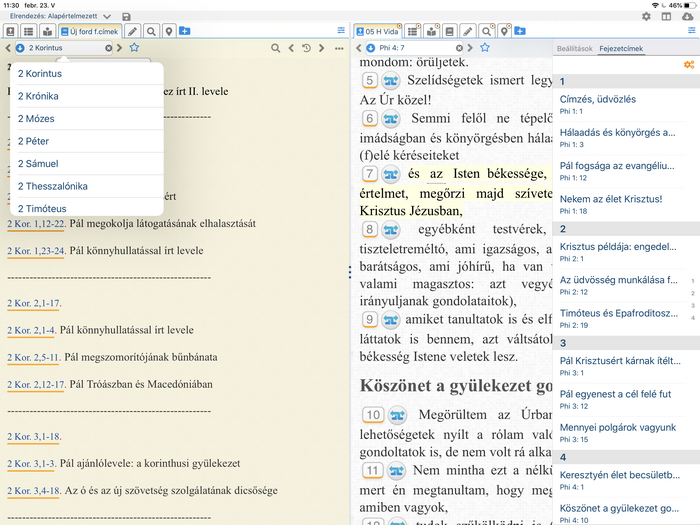Open orange gears icon in chapter titles panel
This screenshot has height=525, width=700.
coord(689,65)
